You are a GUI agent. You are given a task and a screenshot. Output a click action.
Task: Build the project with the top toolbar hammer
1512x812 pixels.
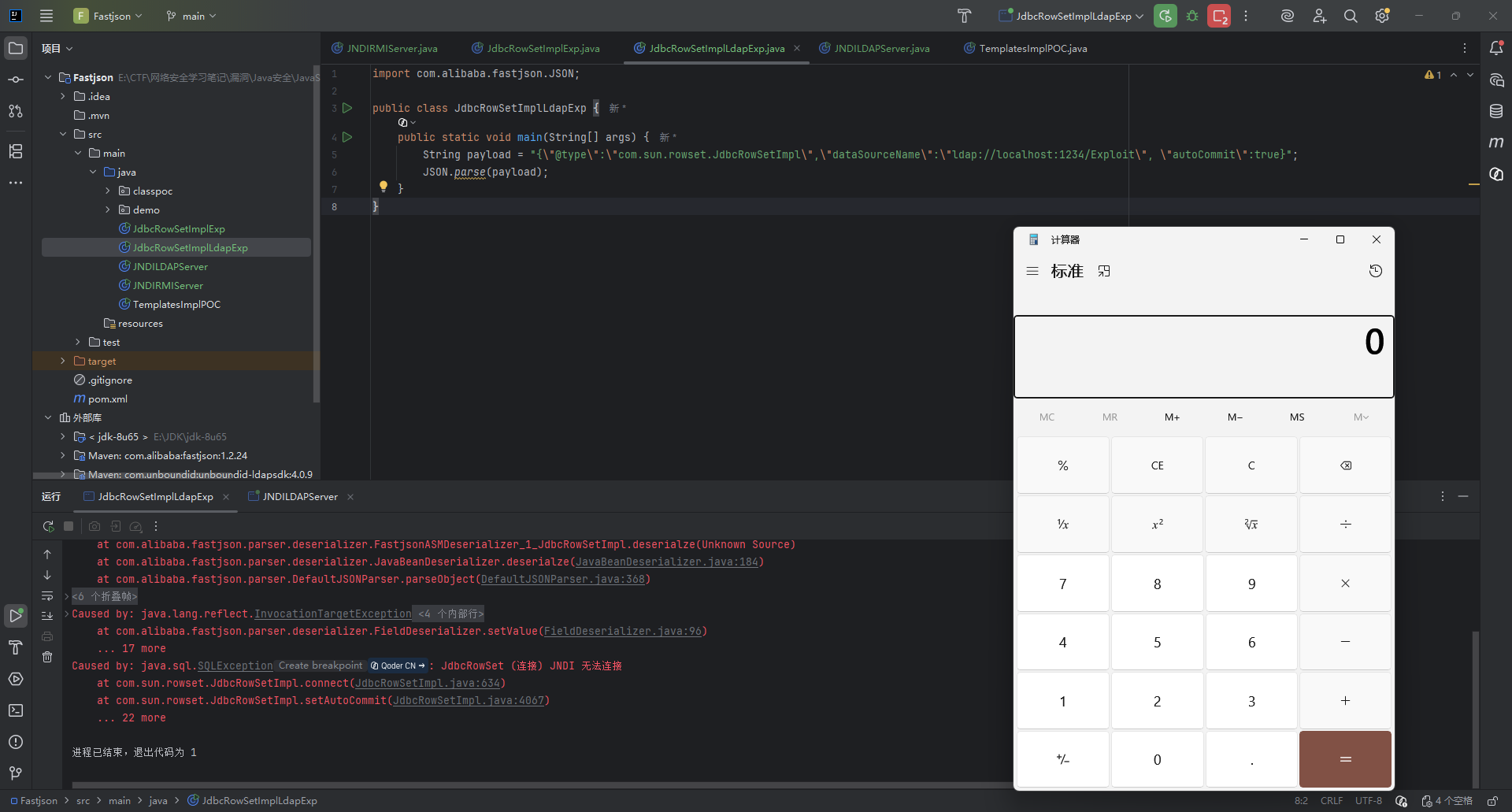click(x=964, y=16)
